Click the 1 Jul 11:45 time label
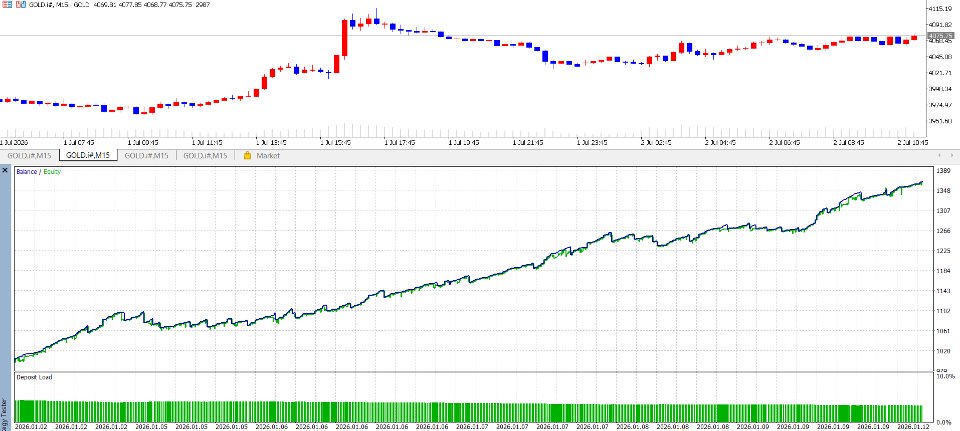This screenshot has width=960, height=431. click(207, 142)
